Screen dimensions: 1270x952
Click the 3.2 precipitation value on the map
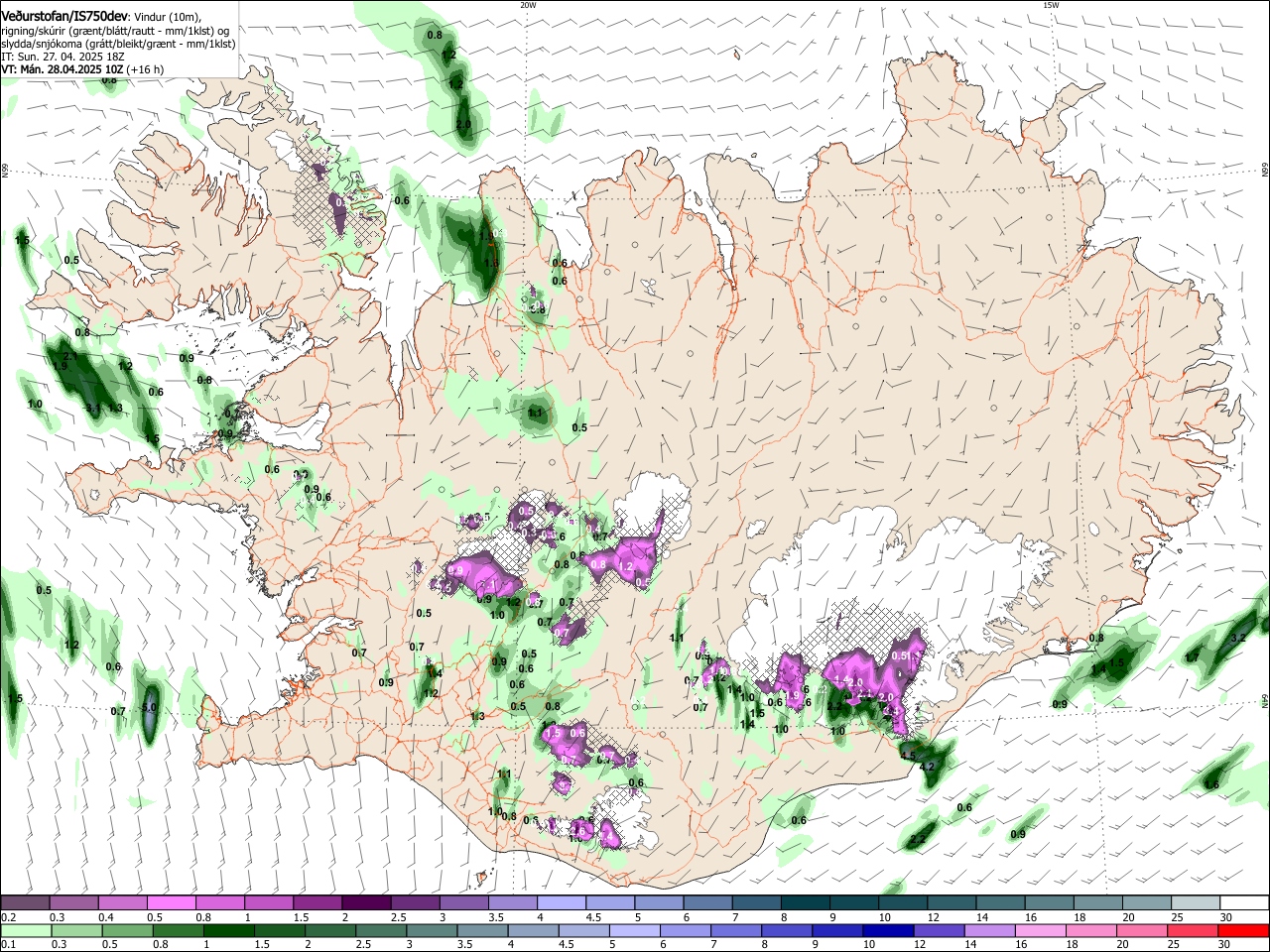click(1238, 638)
